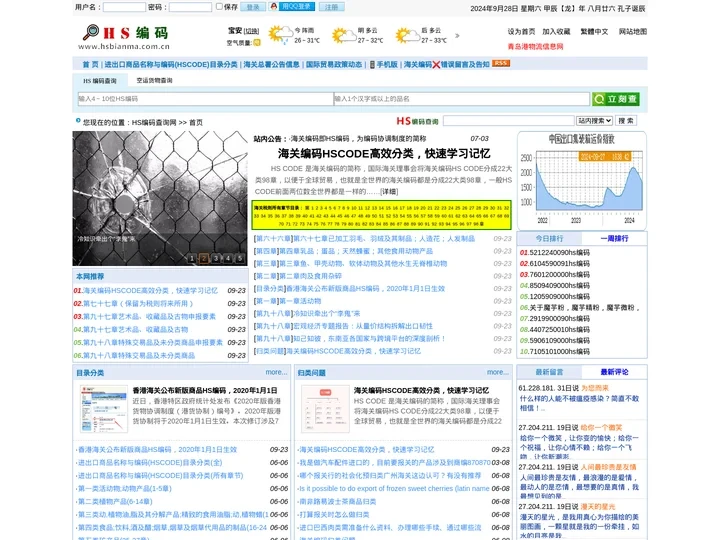Viewport: 720px width, 540px height.
Task: Focus the HS编码 number input field
Action: (205, 99)
